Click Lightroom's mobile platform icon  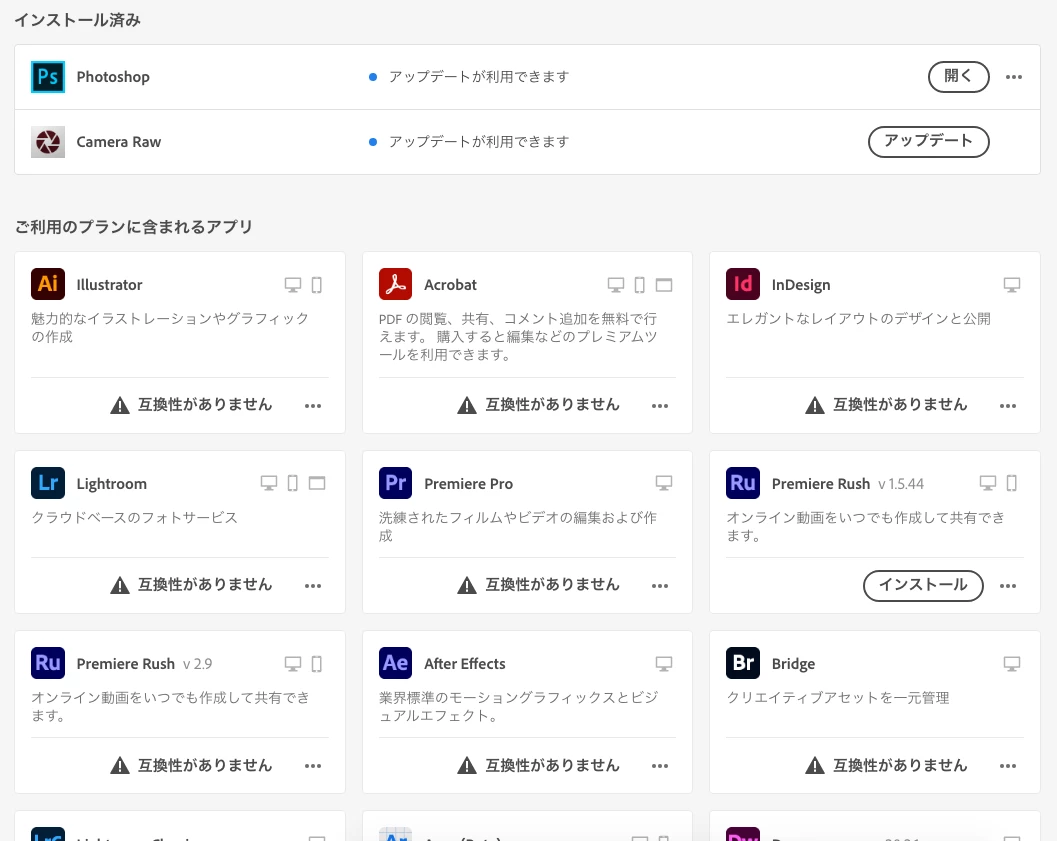click(293, 483)
